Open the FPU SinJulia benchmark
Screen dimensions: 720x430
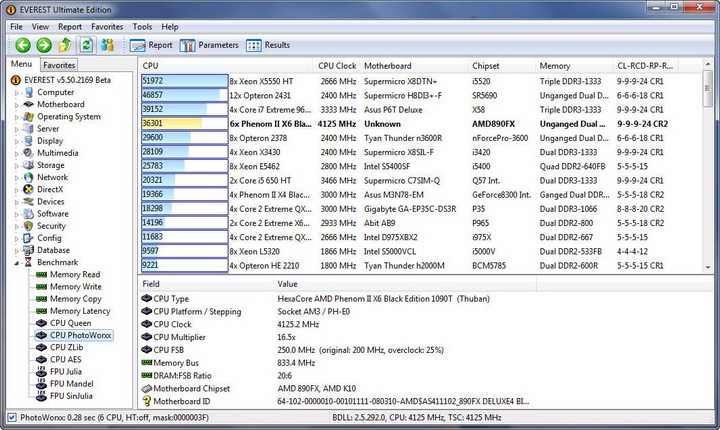(71, 396)
